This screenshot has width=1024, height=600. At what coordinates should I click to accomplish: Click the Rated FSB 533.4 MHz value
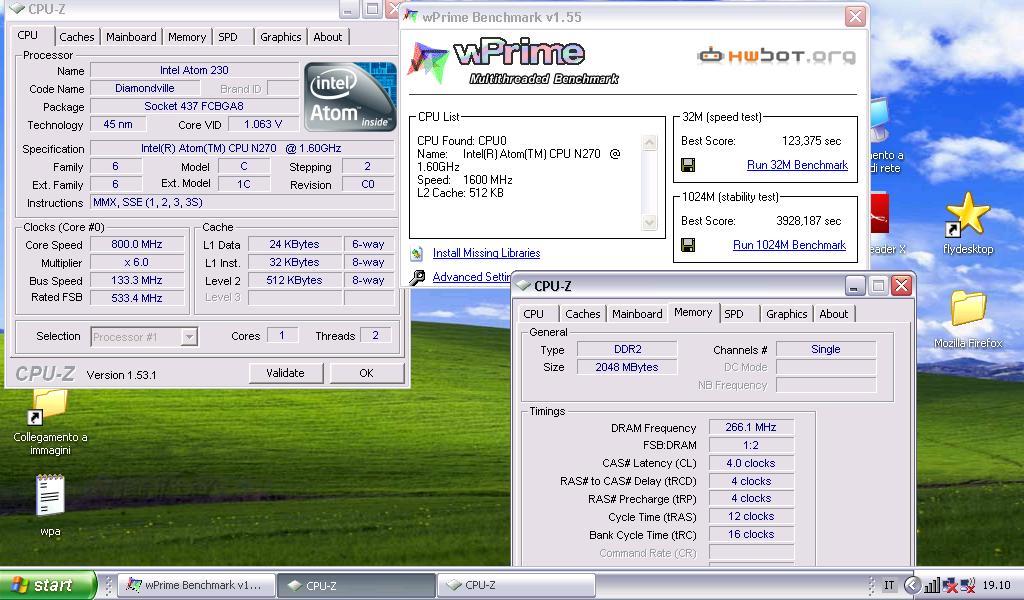(136, 298)
